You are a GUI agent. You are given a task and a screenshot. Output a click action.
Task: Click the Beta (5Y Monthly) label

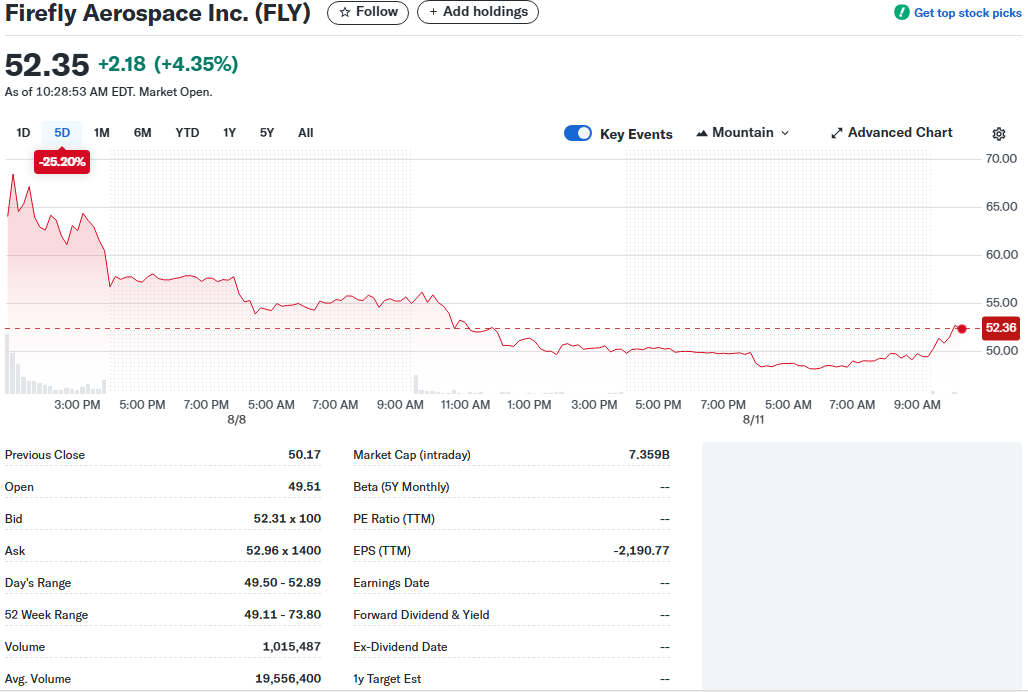(x=401, y=487)
